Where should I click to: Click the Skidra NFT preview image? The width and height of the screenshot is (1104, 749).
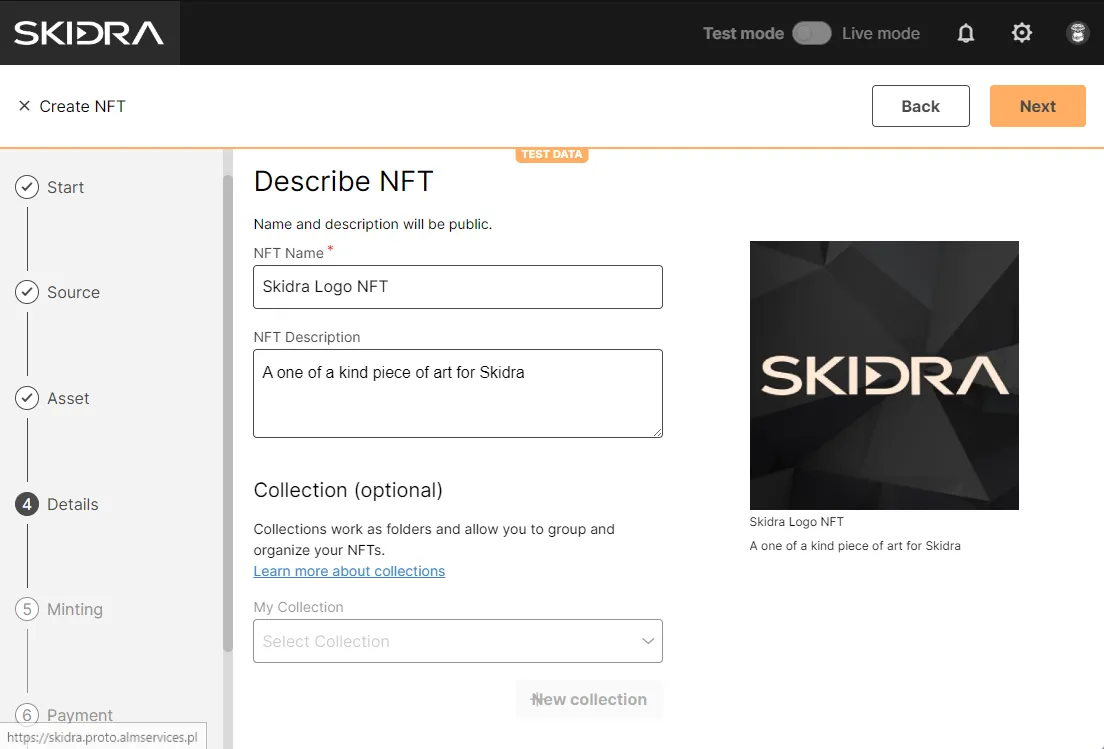884,375
